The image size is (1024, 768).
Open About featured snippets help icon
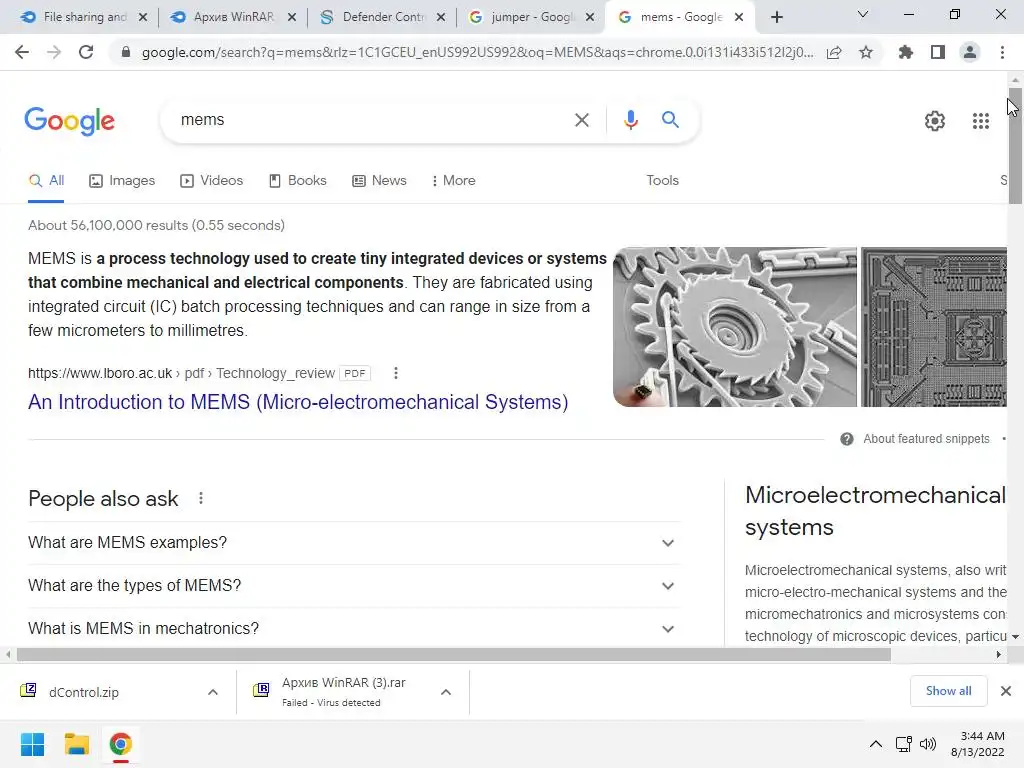point(846,439)
